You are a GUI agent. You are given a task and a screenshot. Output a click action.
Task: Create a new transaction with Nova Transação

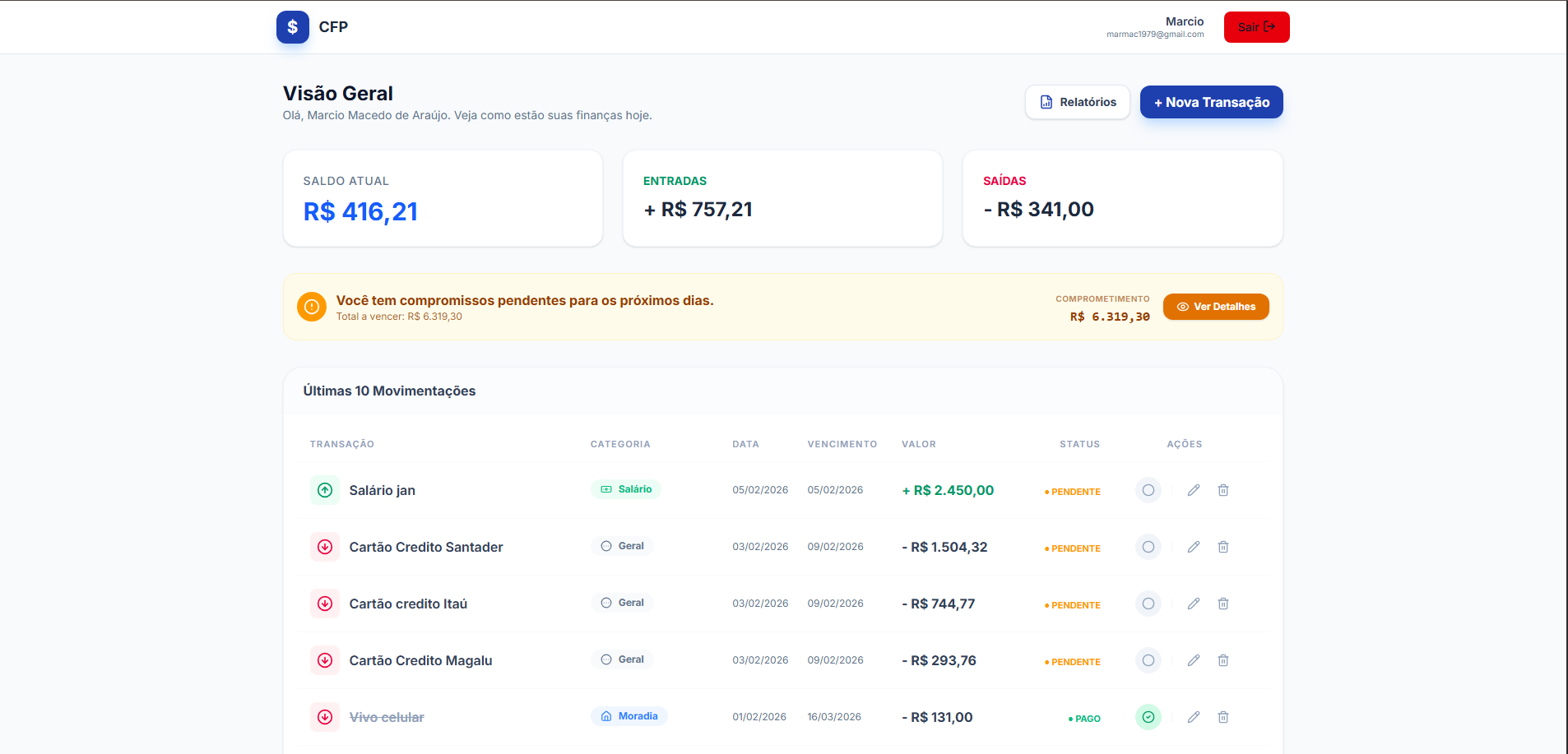1211,102
